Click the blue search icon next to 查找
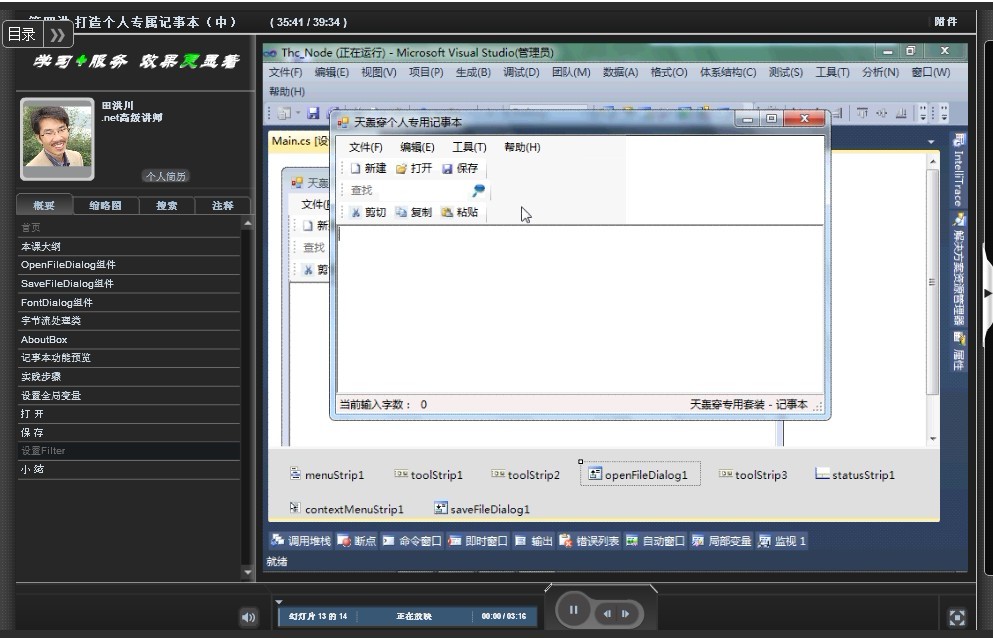 478,190
